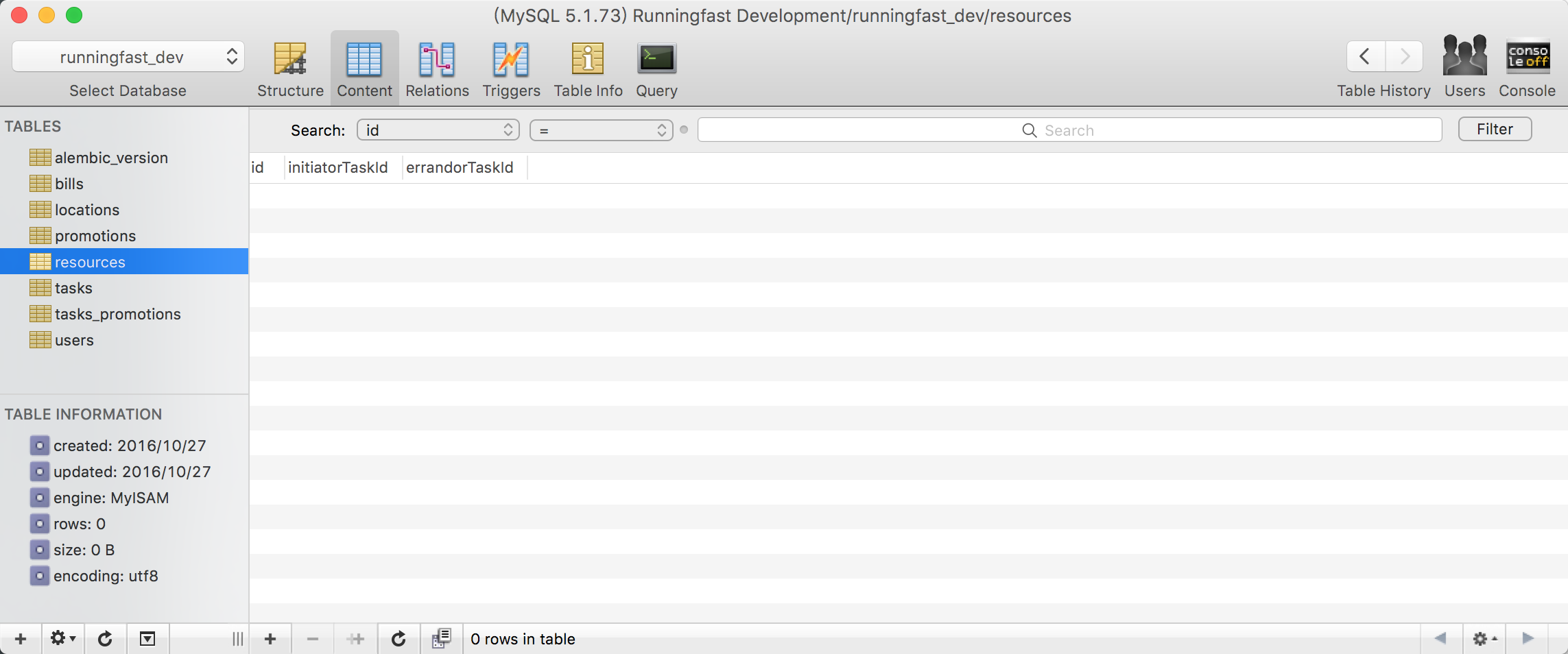Go back in Table History
Viewport: 1568px width, 654px height.
(x=1366, y=56)
